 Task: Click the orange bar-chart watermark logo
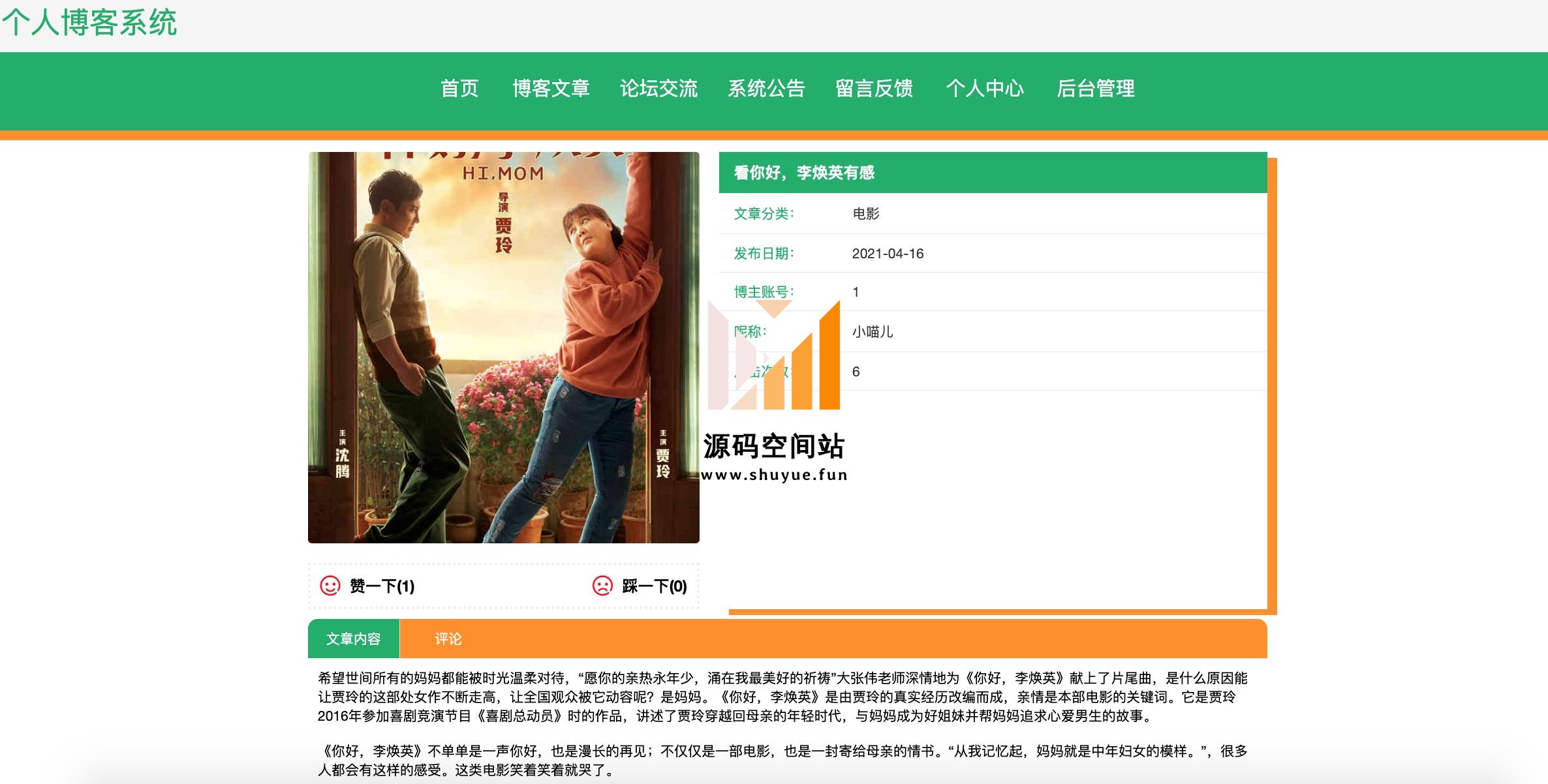774,355
